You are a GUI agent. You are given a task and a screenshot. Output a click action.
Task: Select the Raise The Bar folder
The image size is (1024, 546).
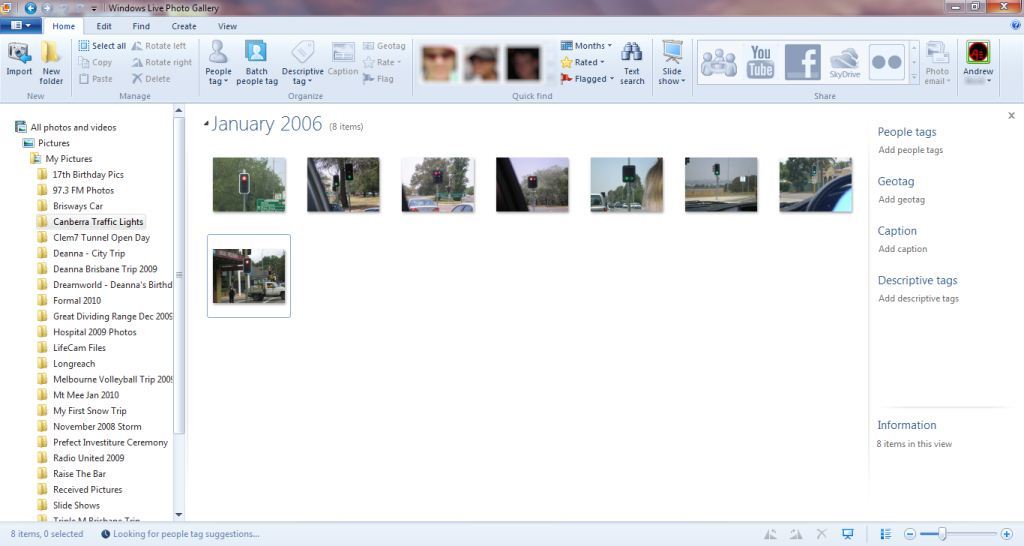(79, 474)
